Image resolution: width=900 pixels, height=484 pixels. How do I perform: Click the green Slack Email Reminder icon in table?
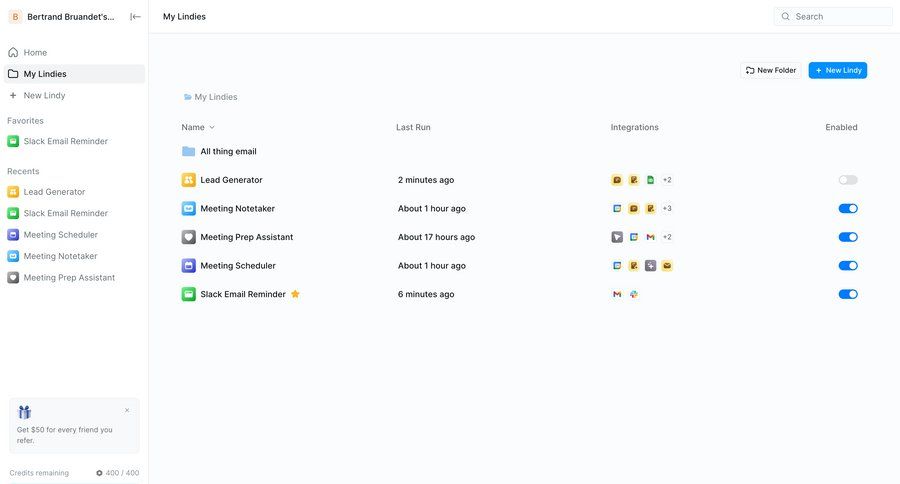coord(188,294)
